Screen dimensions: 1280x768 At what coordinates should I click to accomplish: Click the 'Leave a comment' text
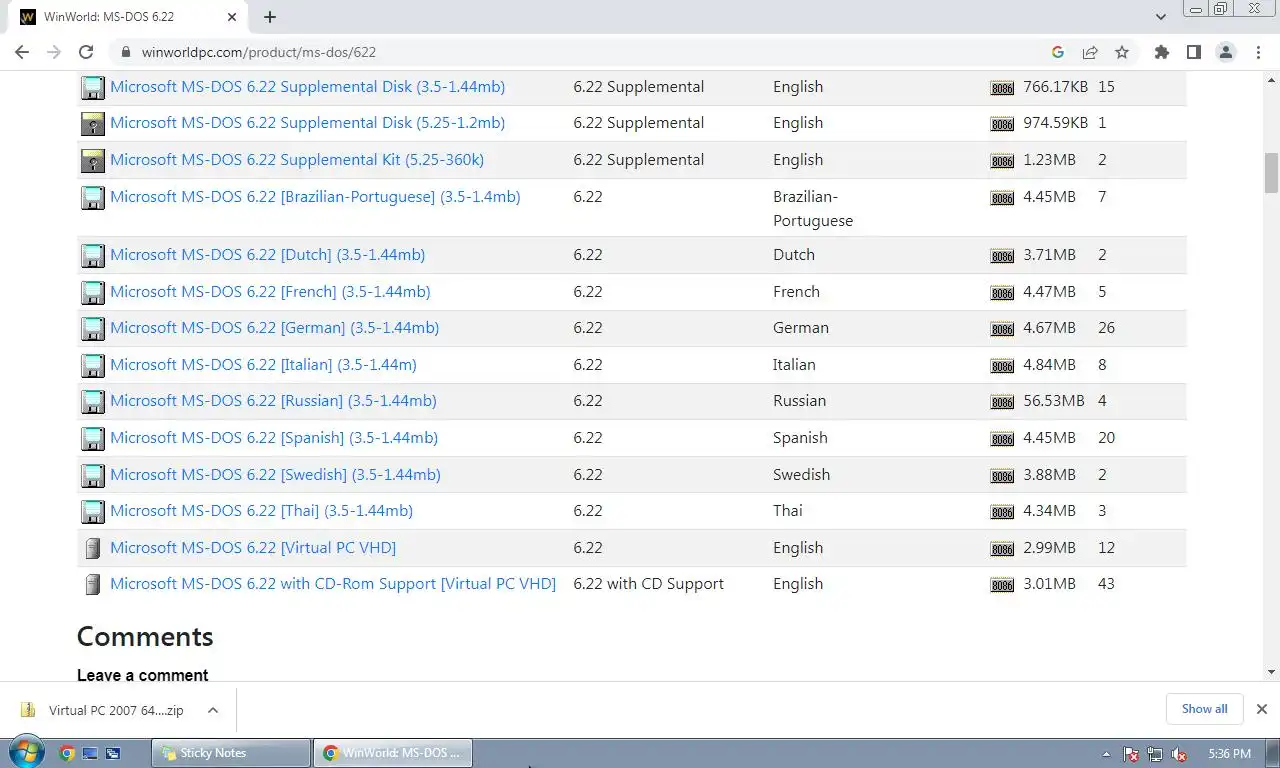point(142,675)
